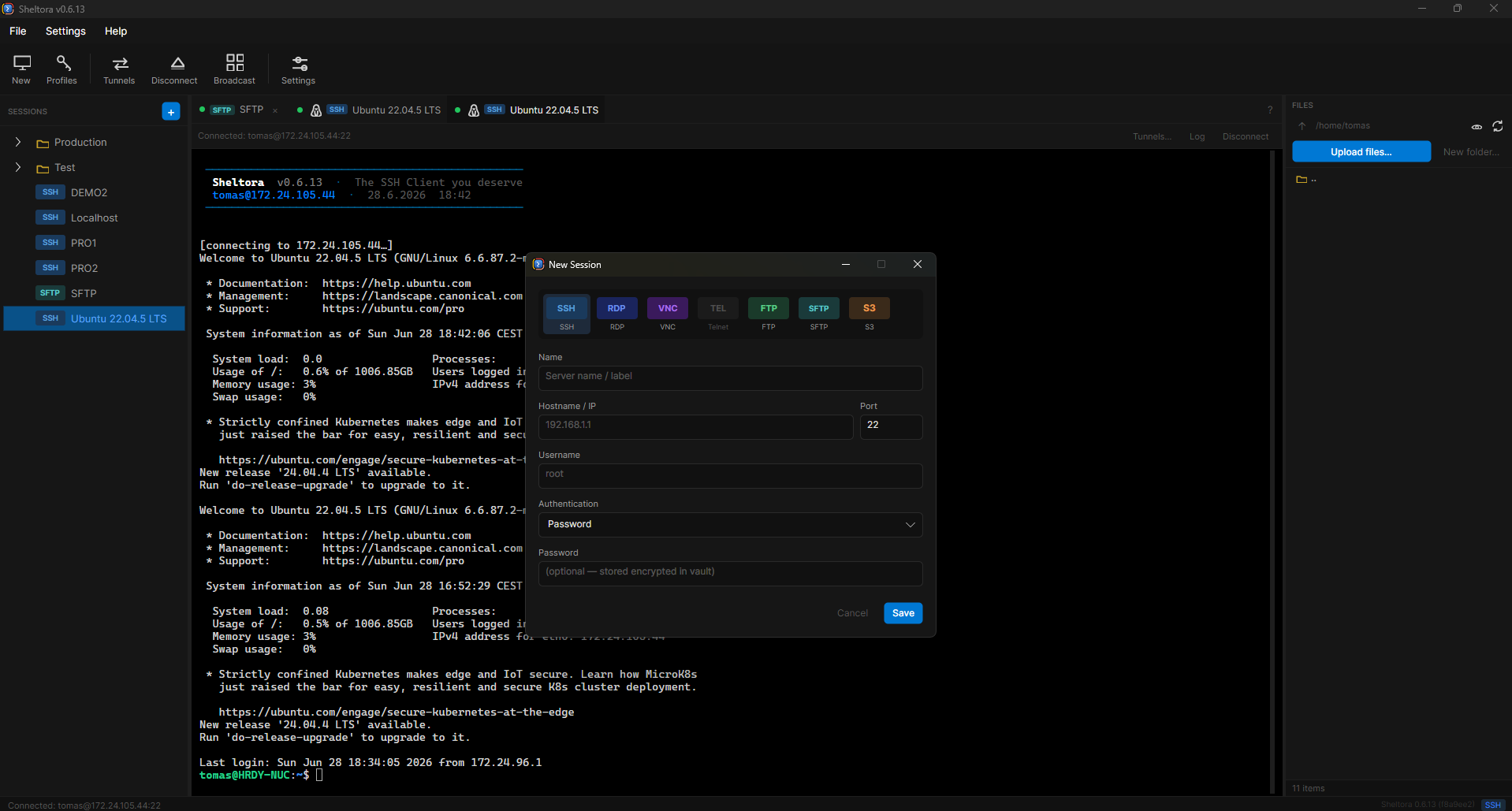Open the Authentication dropdown

coord(730,525)
